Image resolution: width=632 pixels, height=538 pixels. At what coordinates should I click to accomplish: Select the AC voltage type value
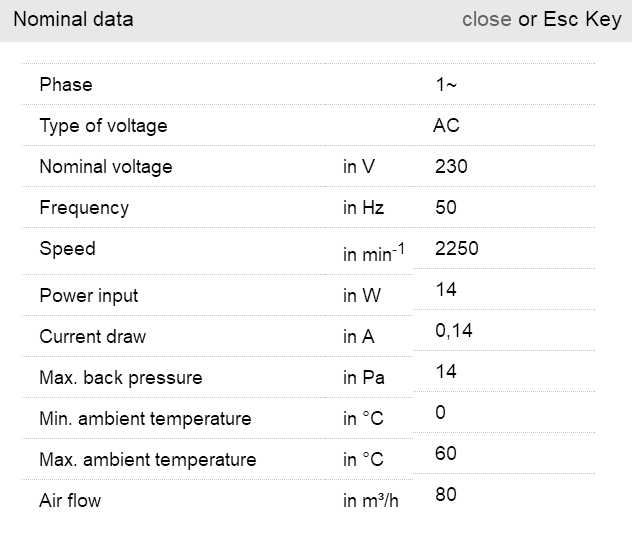pyautogui.click(x=446, y=126)
